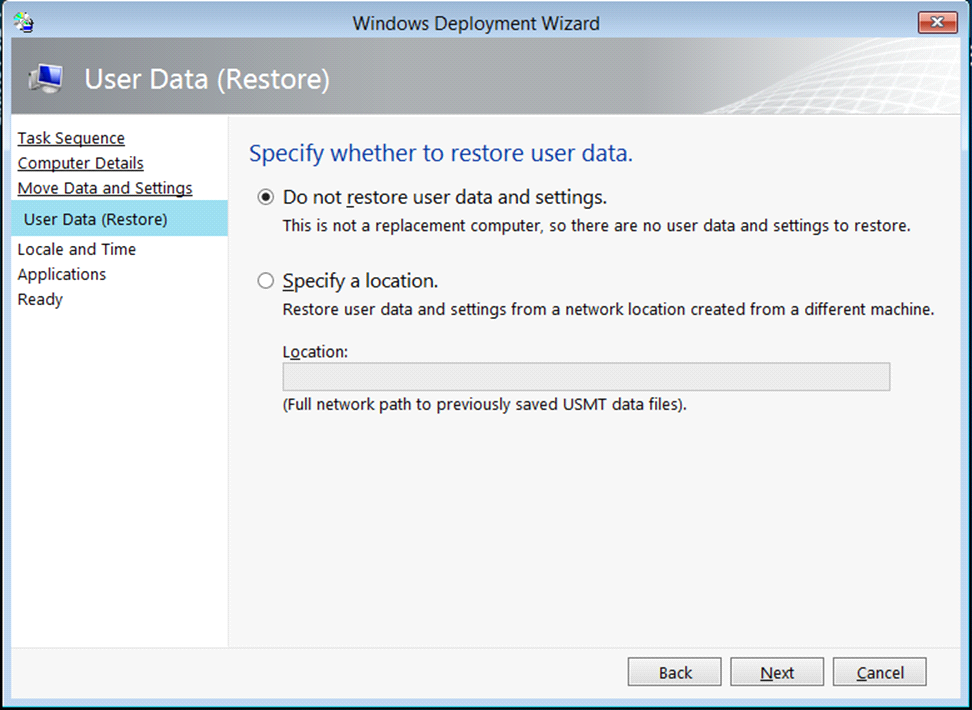
Task: Select the User Data (Restore) sidebar item
Action: coord(96,219)
